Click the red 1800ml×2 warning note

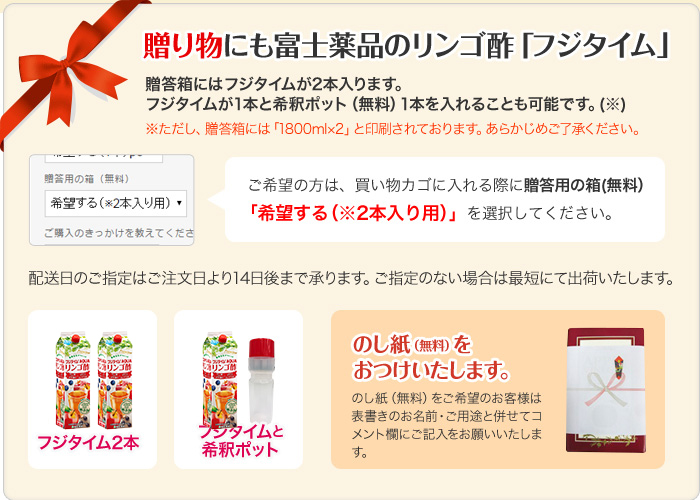[x=392, y=129]
